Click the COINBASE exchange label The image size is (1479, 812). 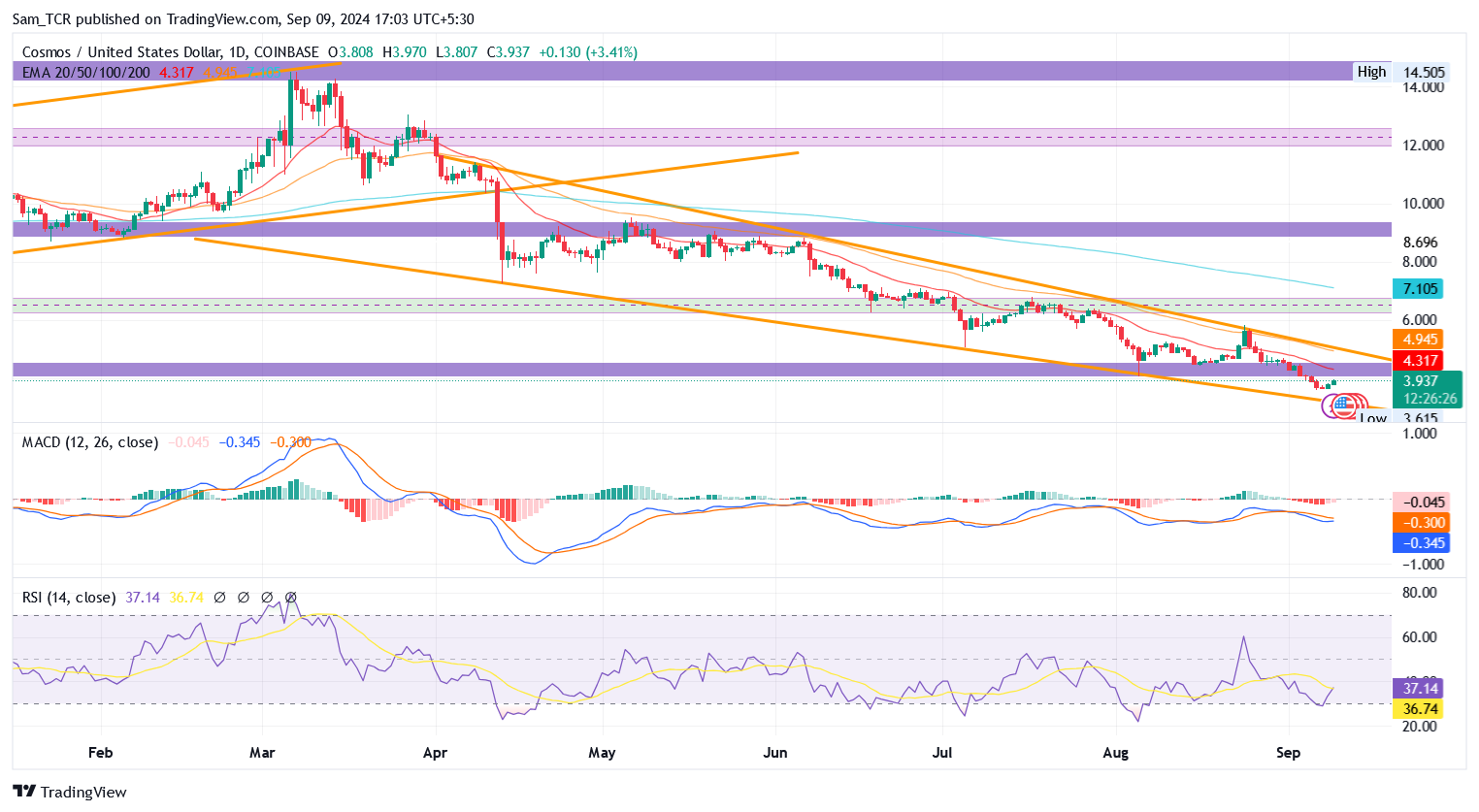[x=286, y=52]
